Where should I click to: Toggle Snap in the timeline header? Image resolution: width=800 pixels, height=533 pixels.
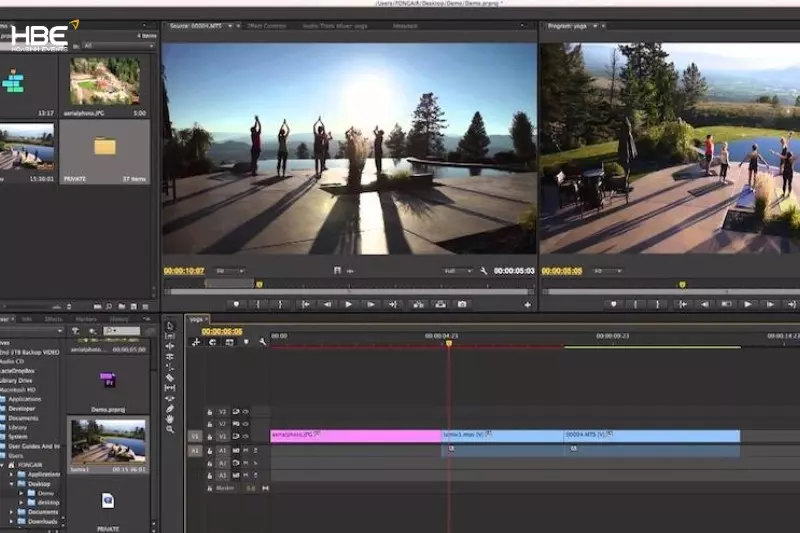click(212, 342)
